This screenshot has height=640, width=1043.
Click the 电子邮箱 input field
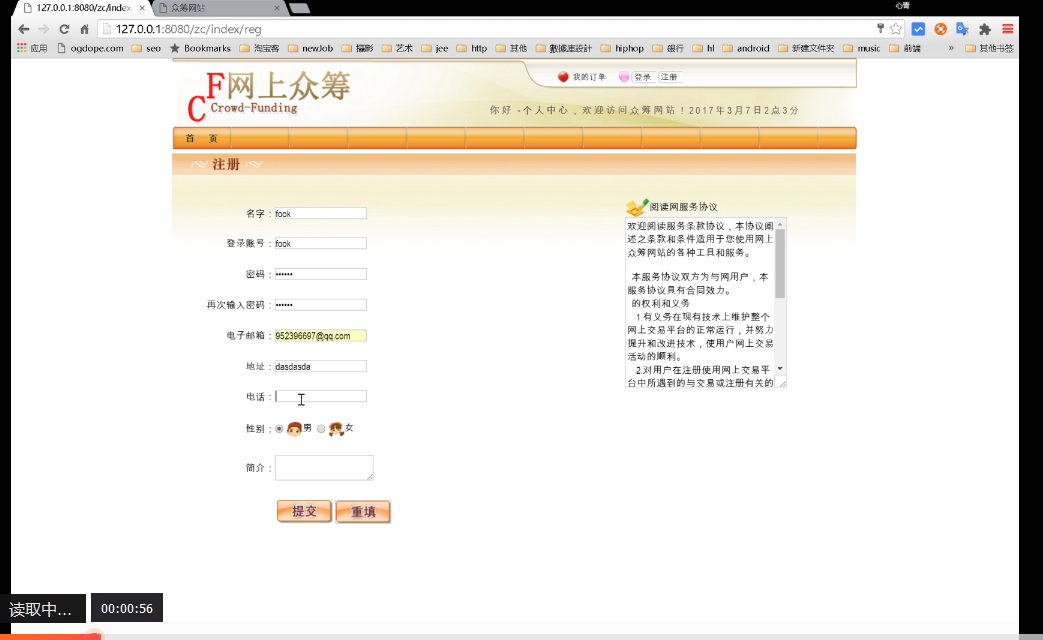click(320, 336)
